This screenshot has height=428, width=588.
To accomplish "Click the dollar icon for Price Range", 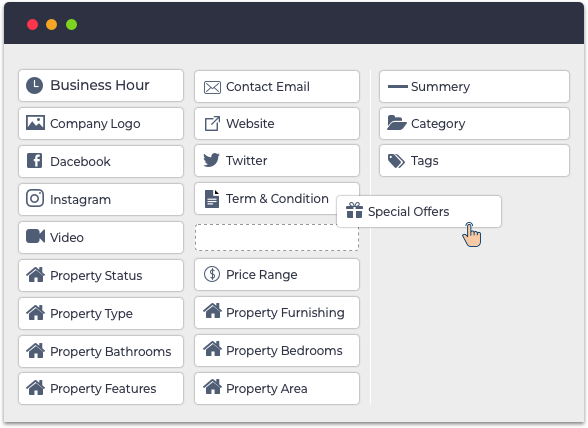I will pos(212,274).
